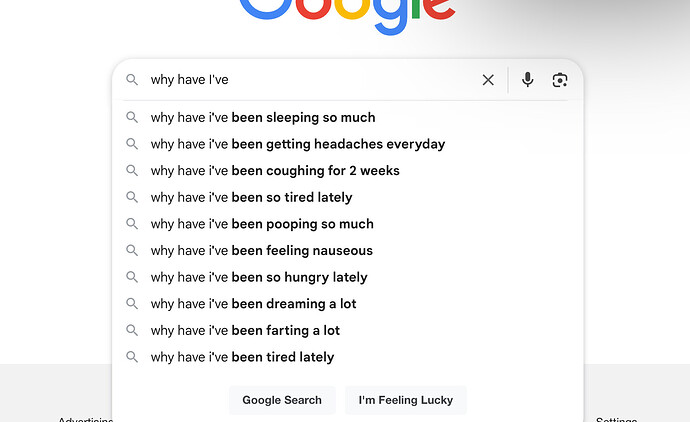
Task: Click magnifier icon beside 'been farting a lot'
Action: 132,330
